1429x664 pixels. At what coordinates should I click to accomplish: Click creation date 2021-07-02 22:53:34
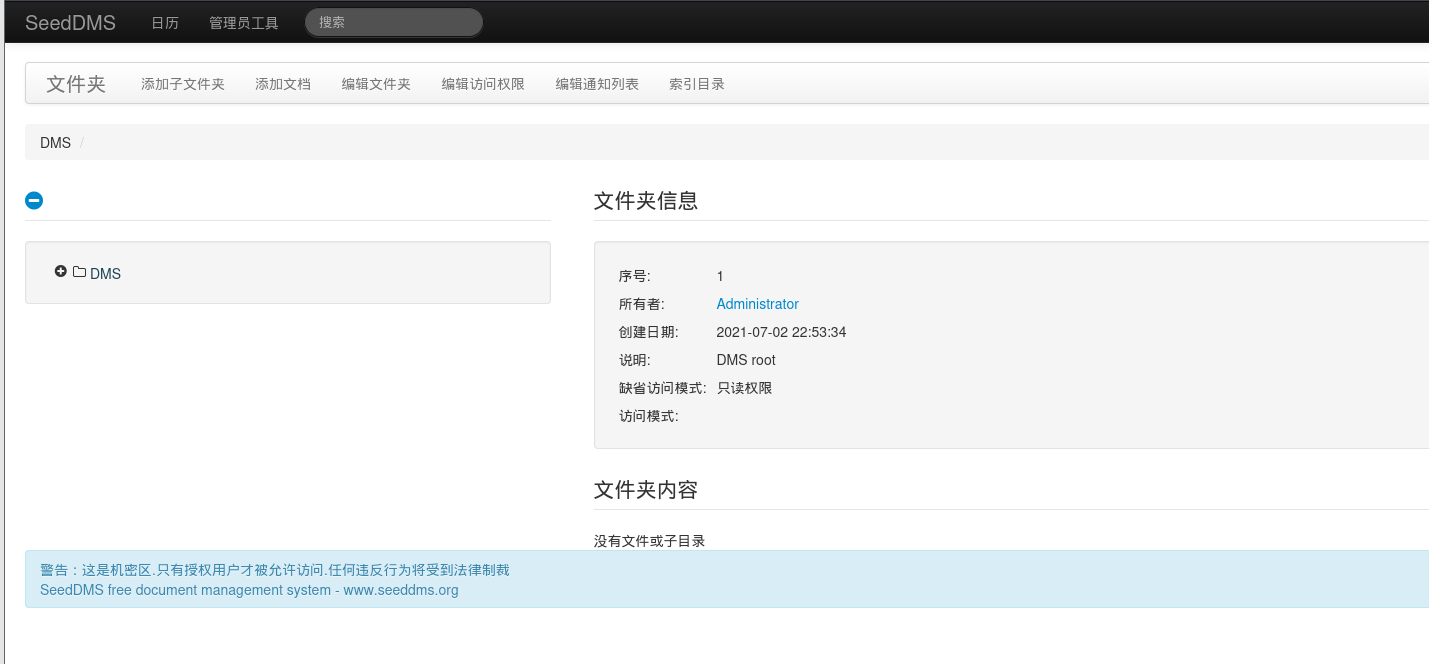[x=781, y=332]
